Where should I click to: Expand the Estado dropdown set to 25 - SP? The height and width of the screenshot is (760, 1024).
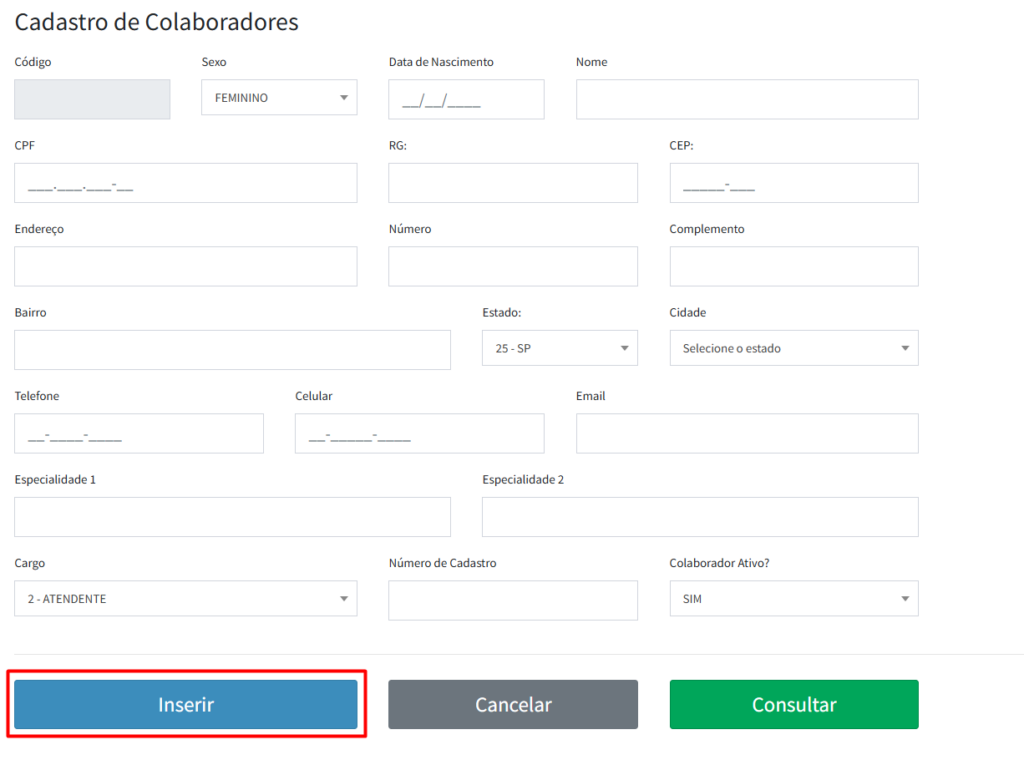(559, 348)
